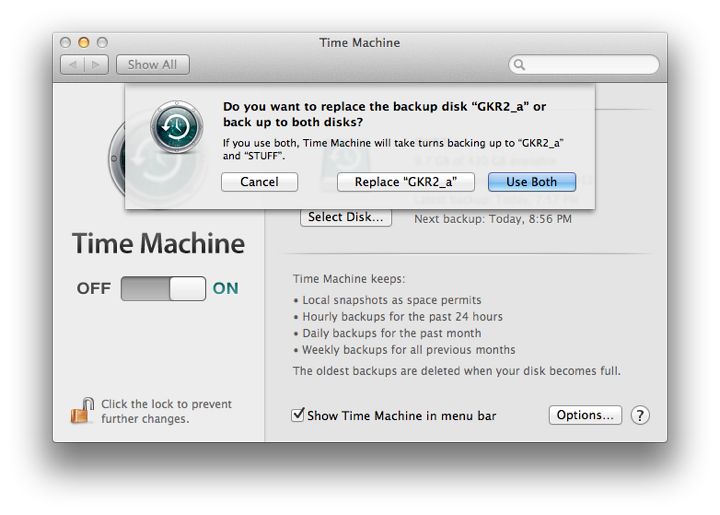Screen dimensions: 720x515
Task: Click "The oldest backups are deleted" sentence
Action: click(x=456, y=371)
